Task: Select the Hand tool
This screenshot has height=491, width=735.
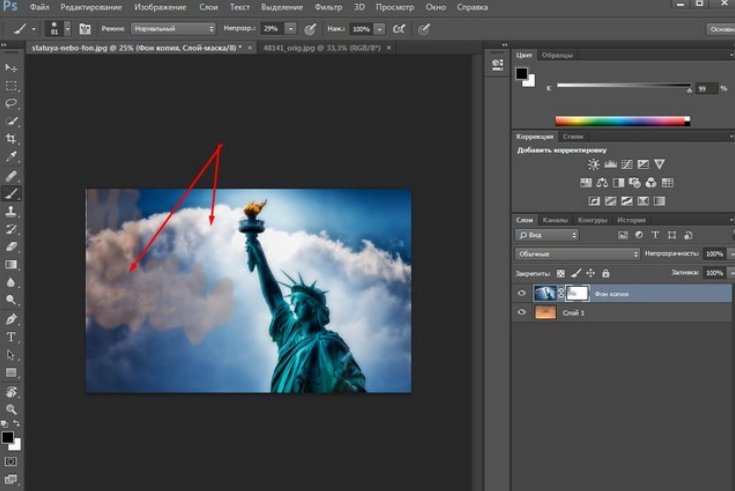Action: (11, 392)
